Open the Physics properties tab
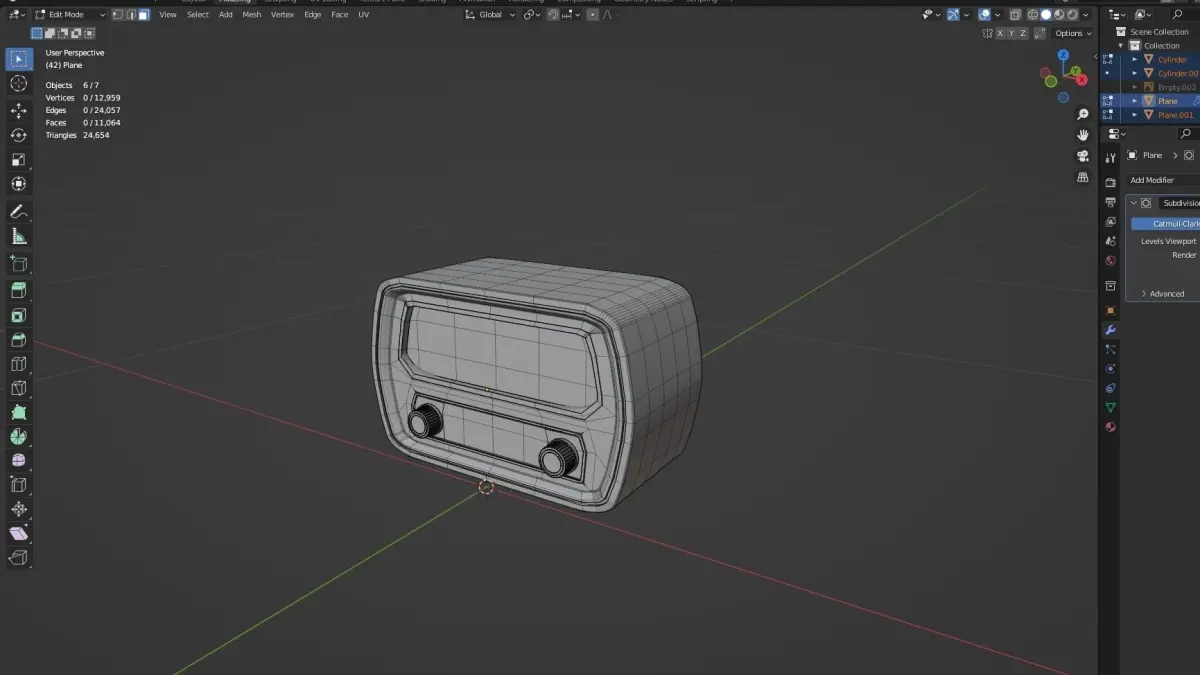This screenshot has width=1200, height=675. coord(1110,369)
